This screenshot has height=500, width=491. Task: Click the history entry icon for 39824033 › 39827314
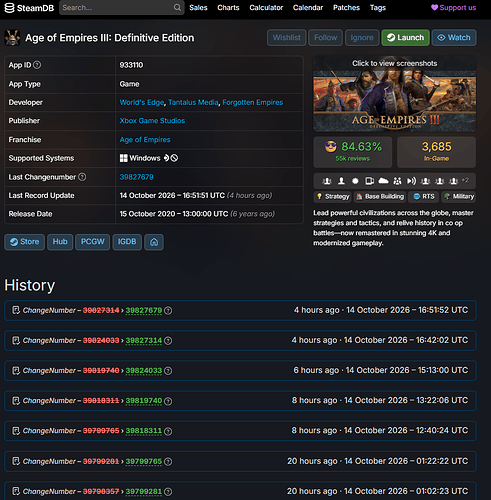click(x=16, y=340)
